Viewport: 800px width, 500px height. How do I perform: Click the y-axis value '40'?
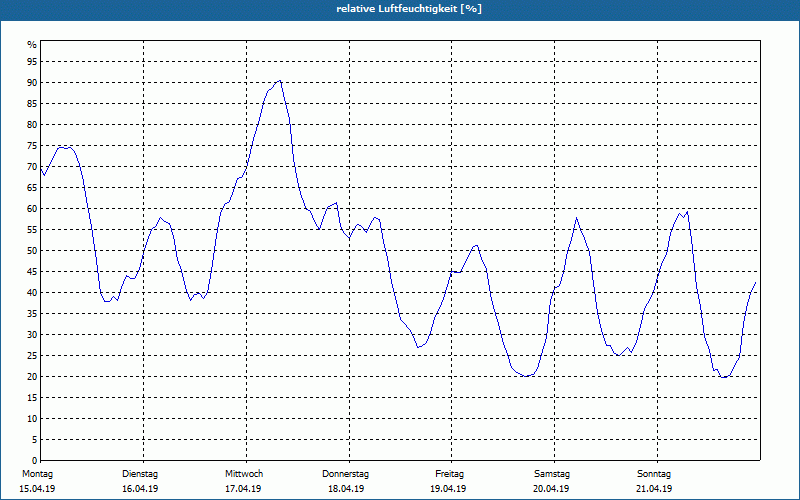(x=32, y=293)
